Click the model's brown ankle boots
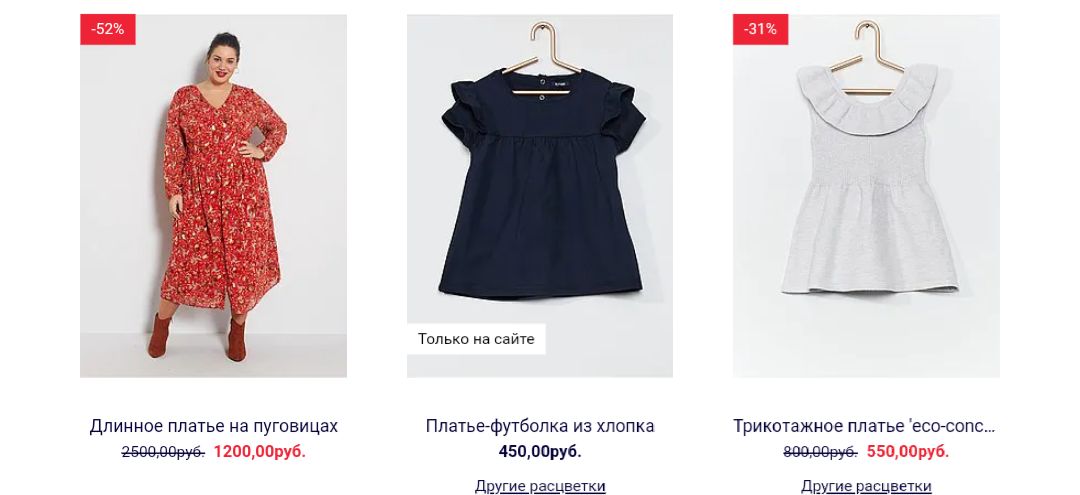The width and height of the screenshot is (1080, 495). [x=198, y=337]
